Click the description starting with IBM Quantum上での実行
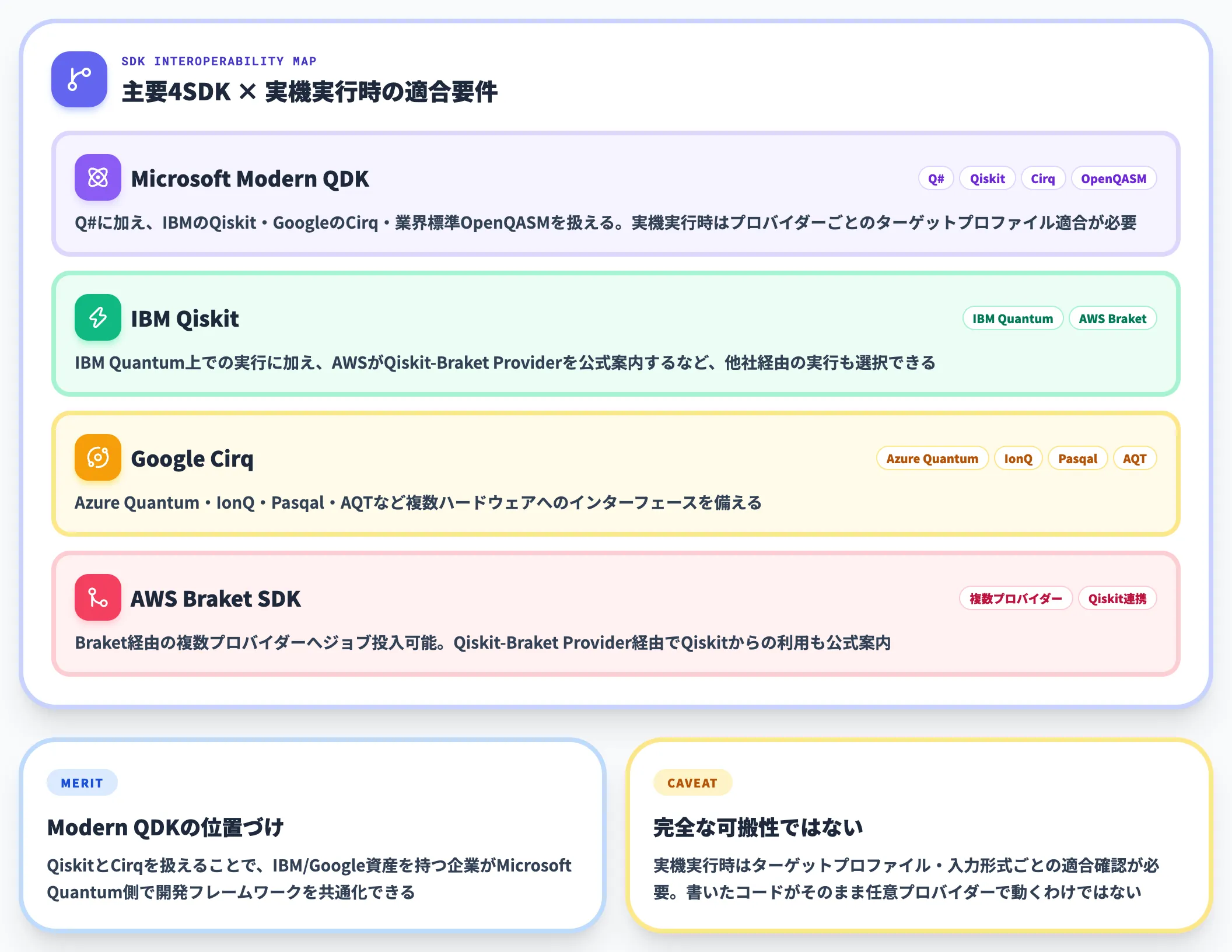 tap(505, 362)
